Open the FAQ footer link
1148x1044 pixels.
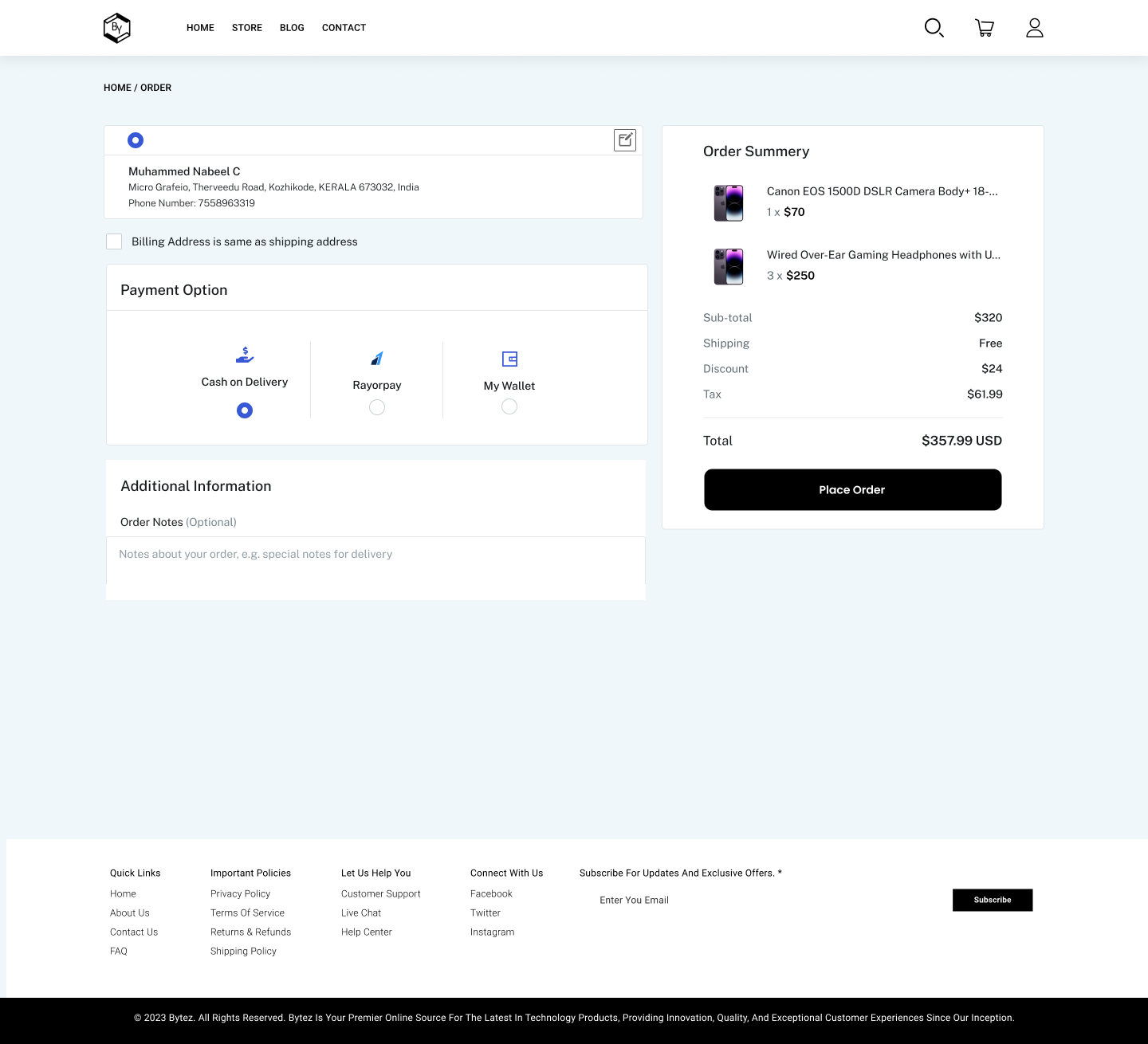(119, 952)
